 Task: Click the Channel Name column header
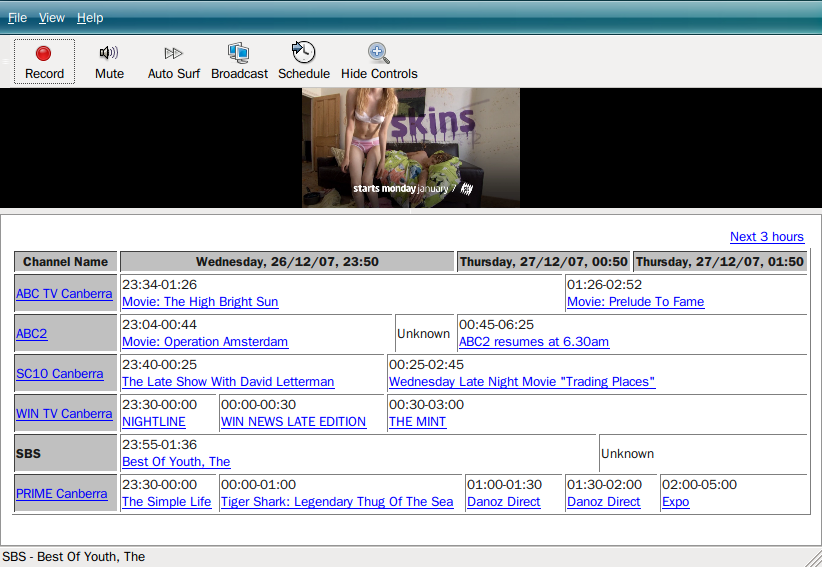[66, 261]
